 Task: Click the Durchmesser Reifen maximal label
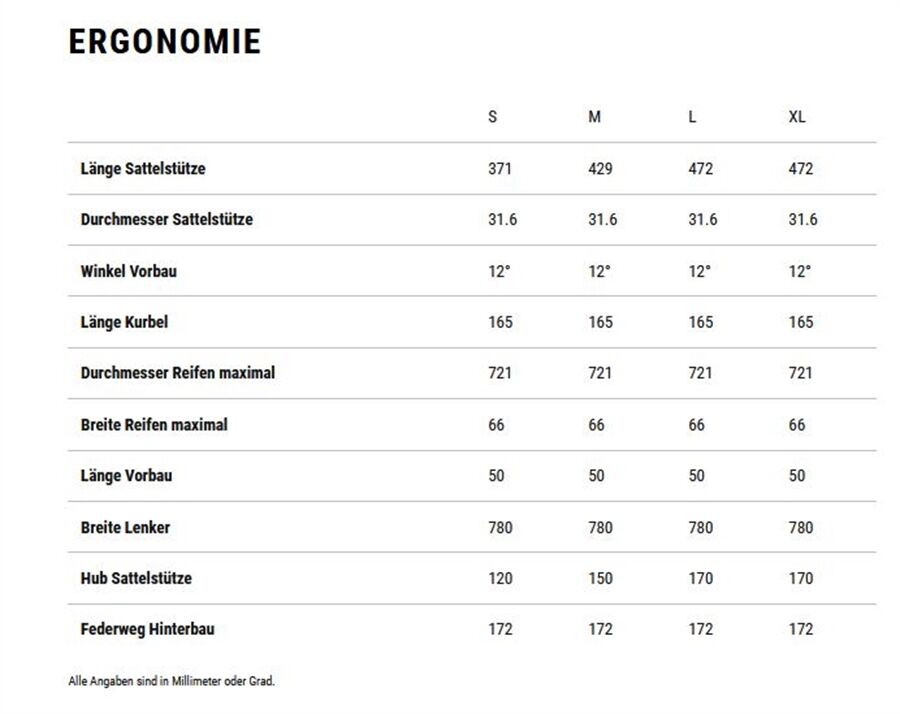(178, 373)
